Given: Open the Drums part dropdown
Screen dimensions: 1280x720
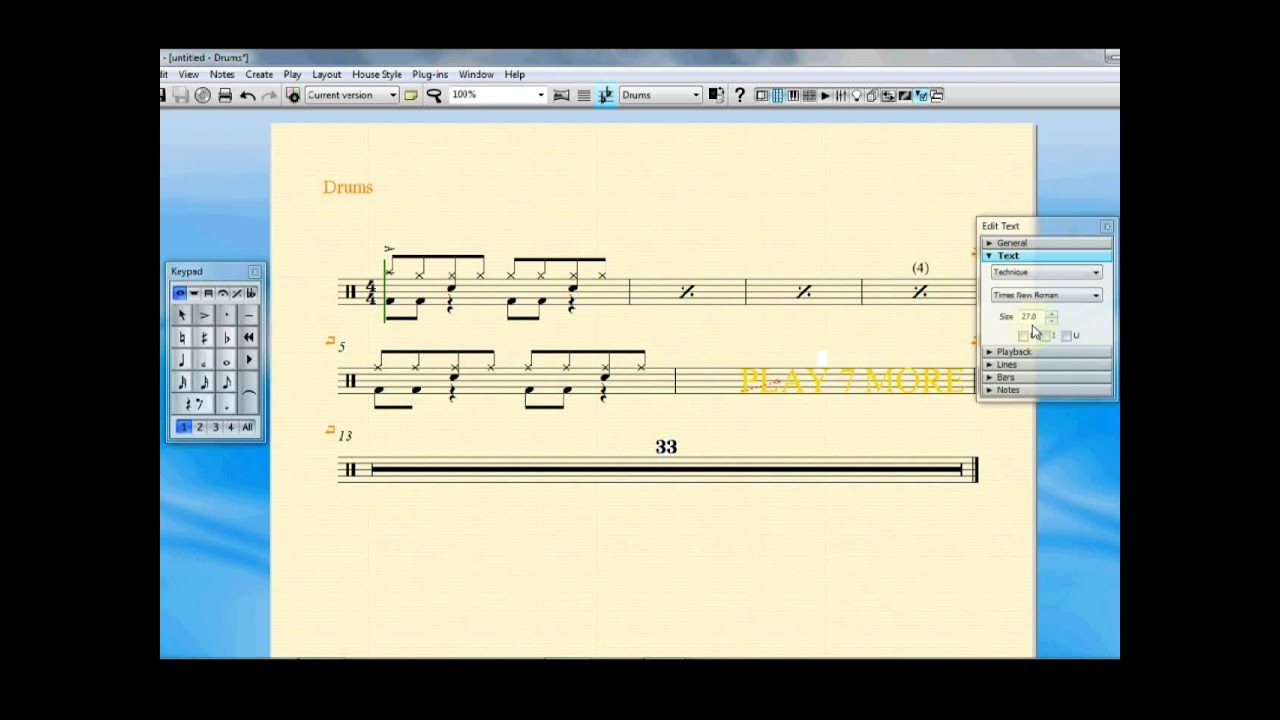Looking at the screenshot, I should pyautogui.click(x=661, y=95).
